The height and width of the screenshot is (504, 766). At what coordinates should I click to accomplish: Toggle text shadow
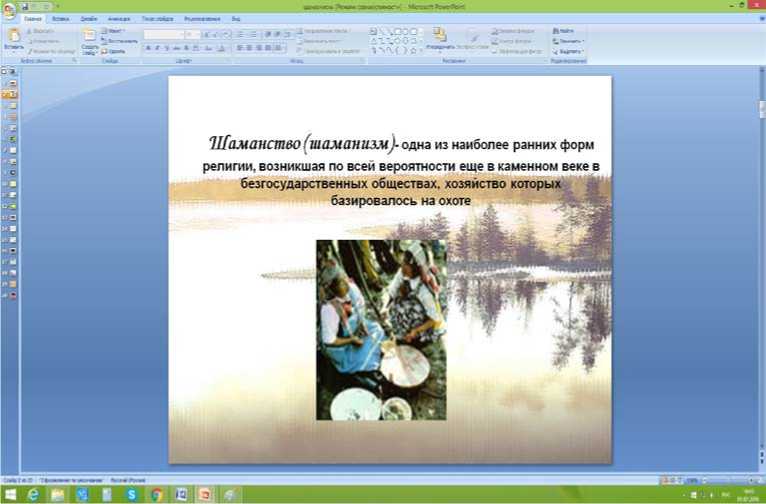tap(186, 48)
